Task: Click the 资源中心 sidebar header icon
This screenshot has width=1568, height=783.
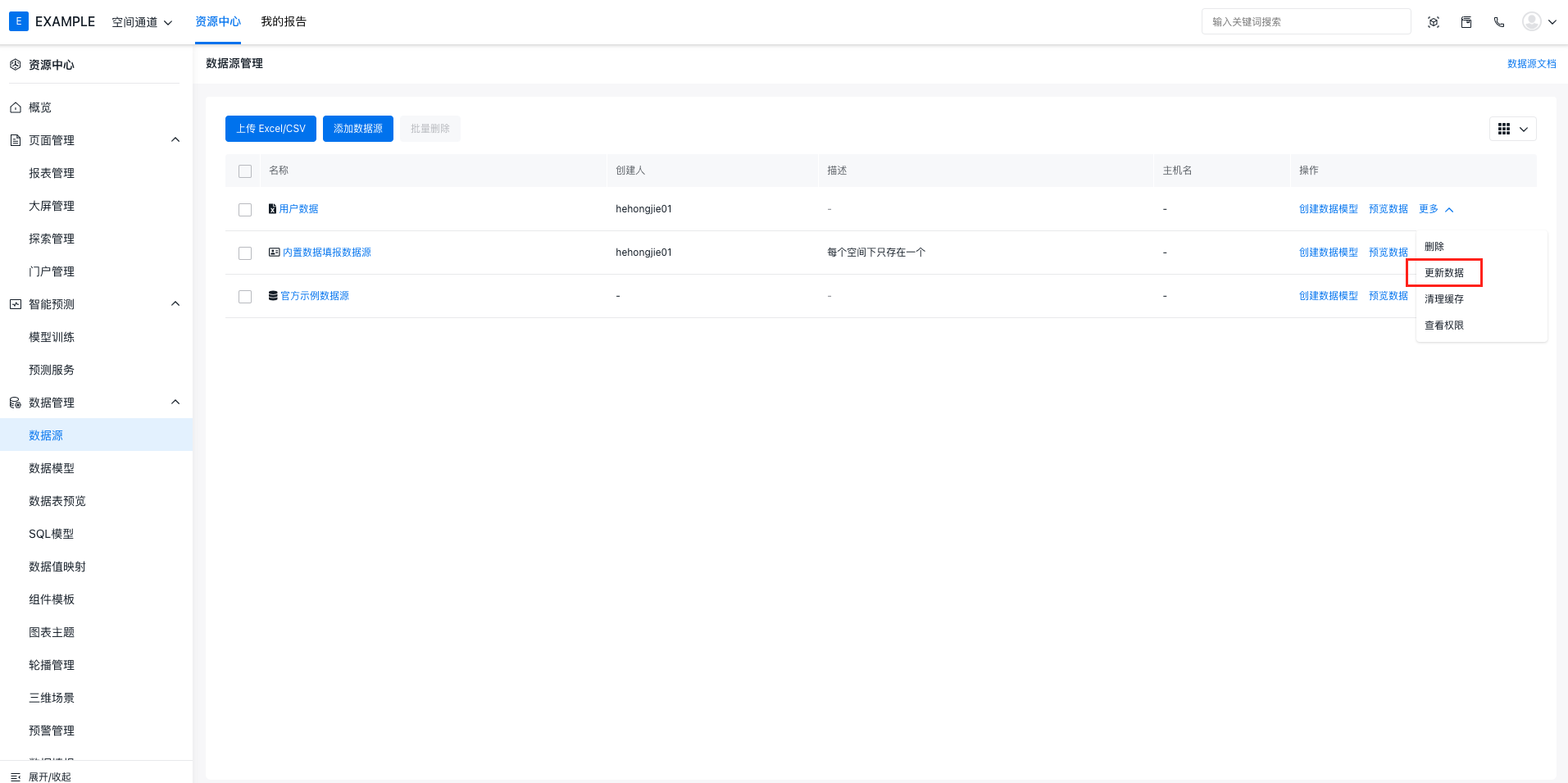Action: coord(15,65)
